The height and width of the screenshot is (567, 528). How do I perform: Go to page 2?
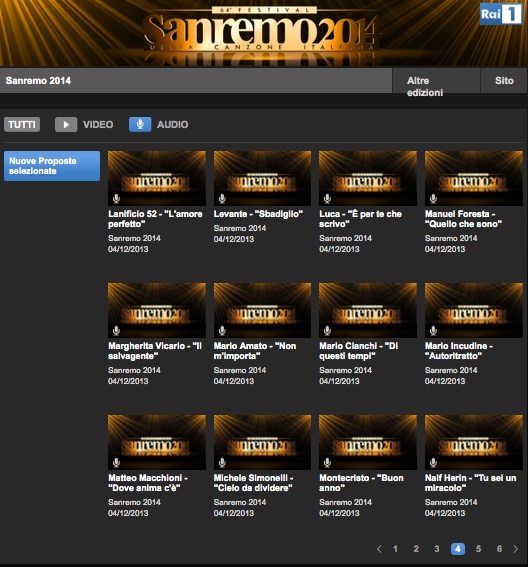pyautogui.click(x=416, y=549)
